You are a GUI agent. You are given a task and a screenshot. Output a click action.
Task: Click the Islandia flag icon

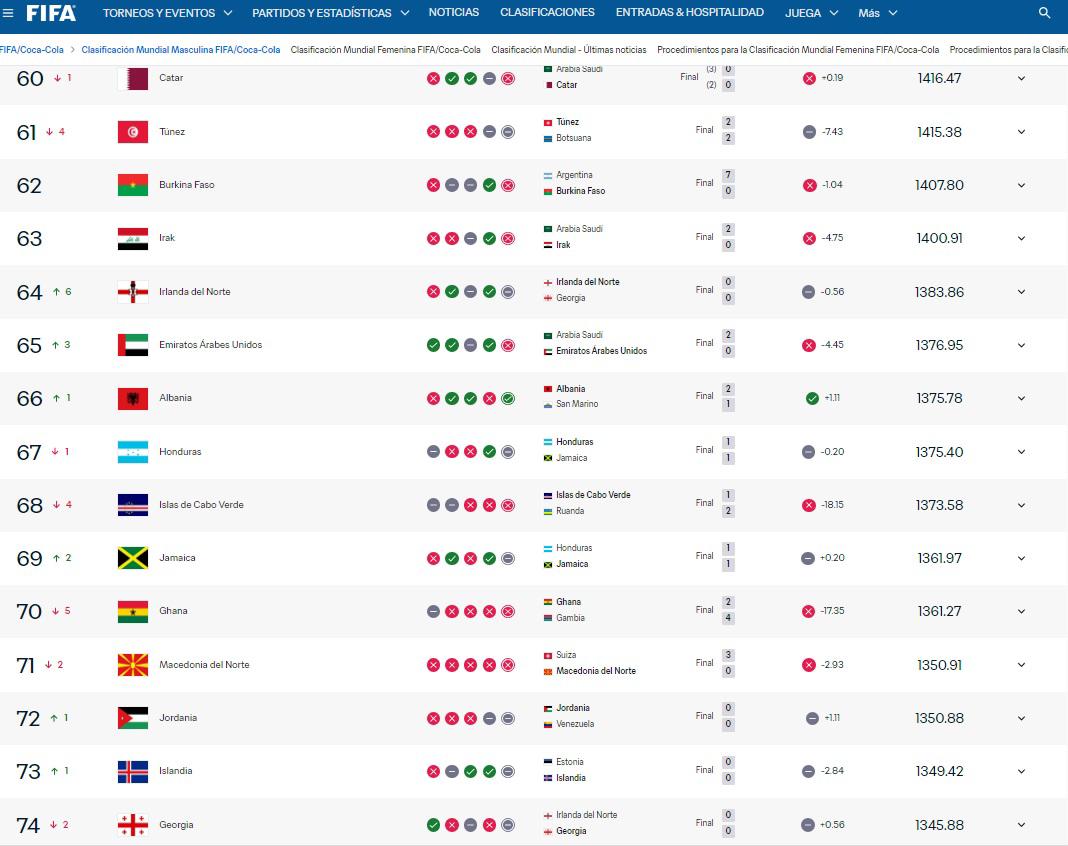point(133,772)
